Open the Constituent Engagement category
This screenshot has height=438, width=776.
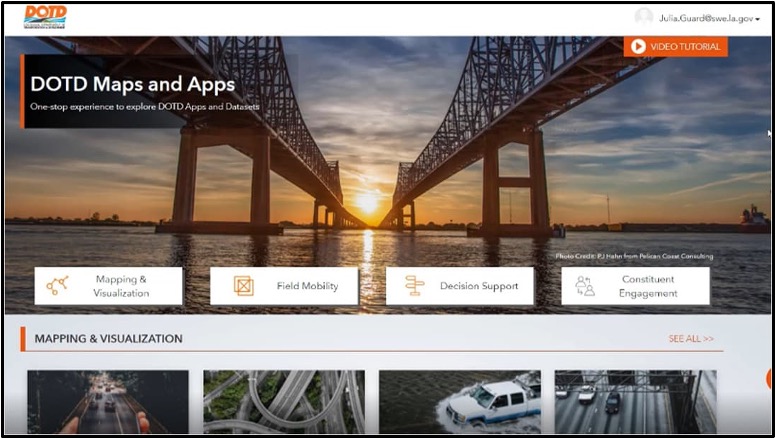click(x=635, y=286)
